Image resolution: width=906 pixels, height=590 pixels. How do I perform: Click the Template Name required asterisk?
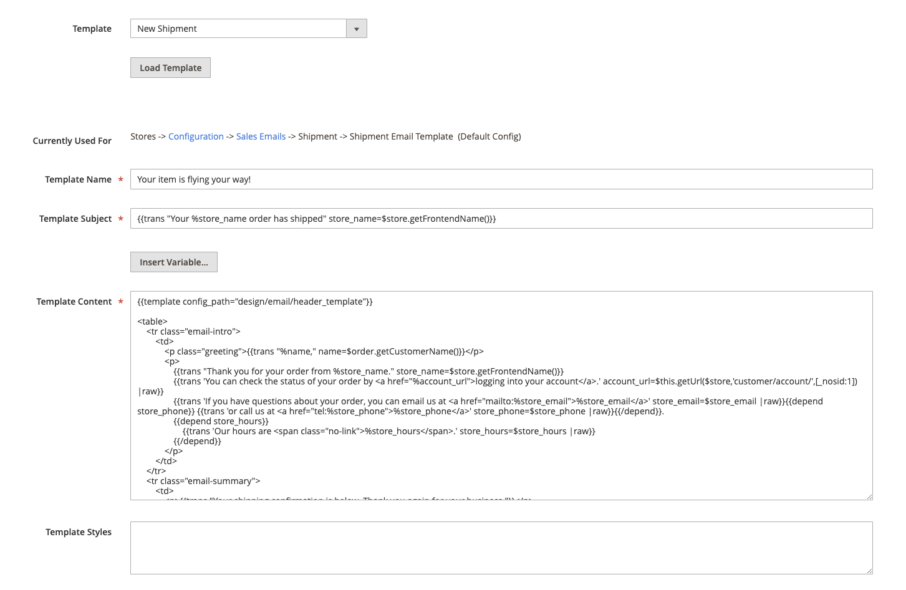[119, 179]
